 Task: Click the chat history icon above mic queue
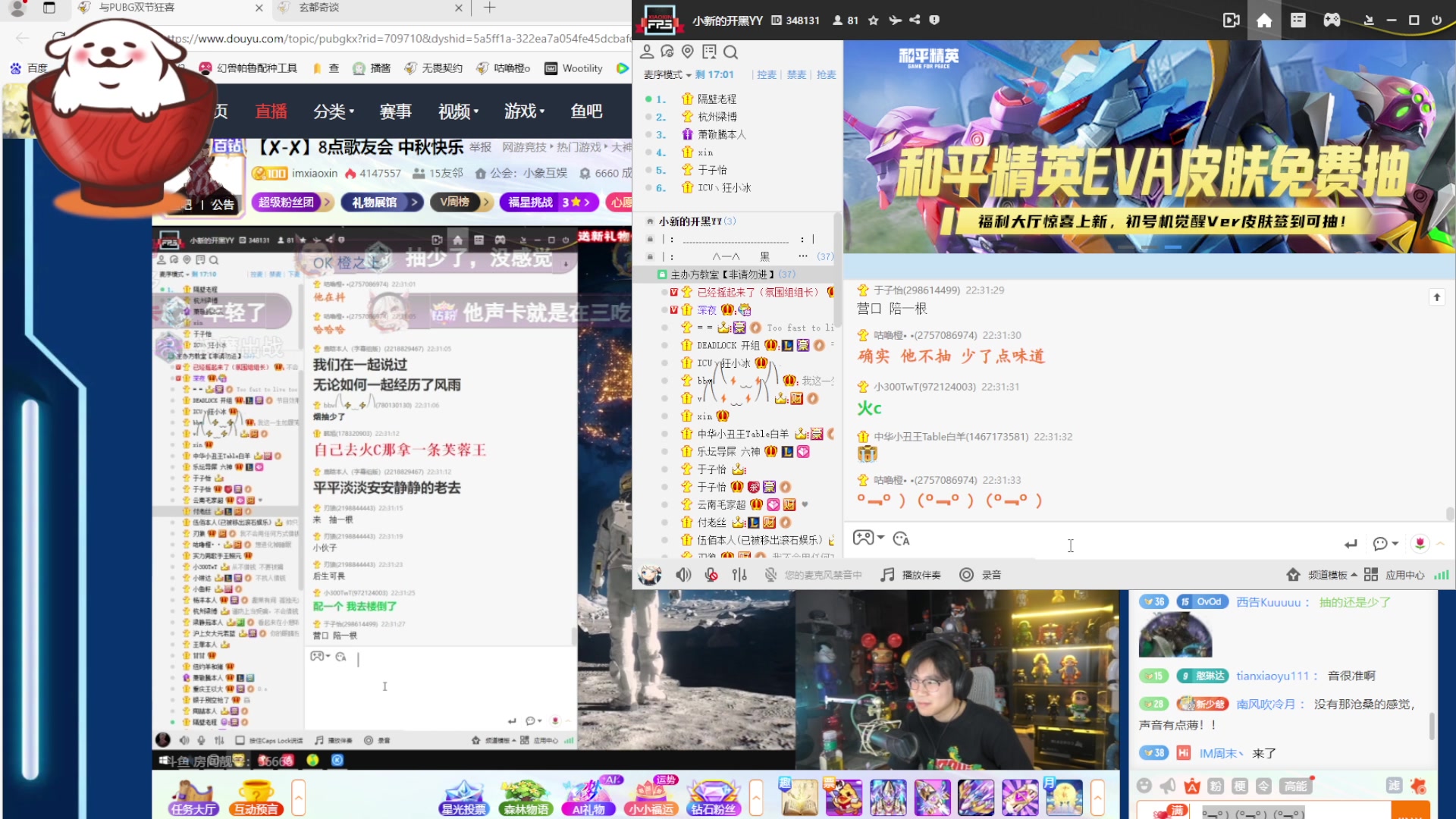[x=667, y=52]
